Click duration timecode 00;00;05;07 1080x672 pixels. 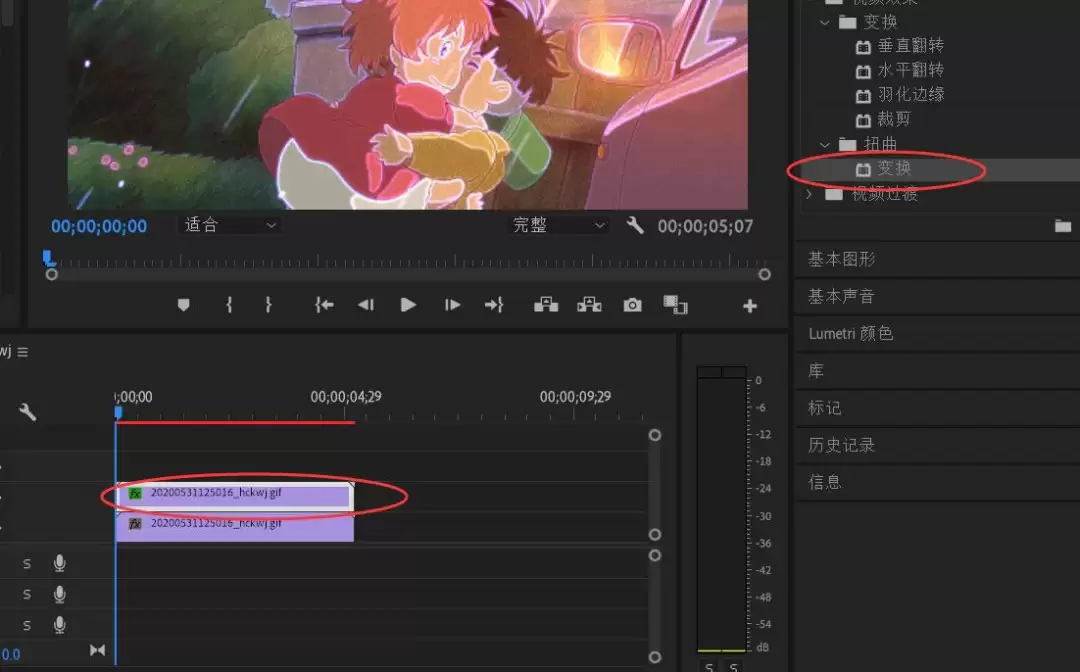(x=705, y=226)
